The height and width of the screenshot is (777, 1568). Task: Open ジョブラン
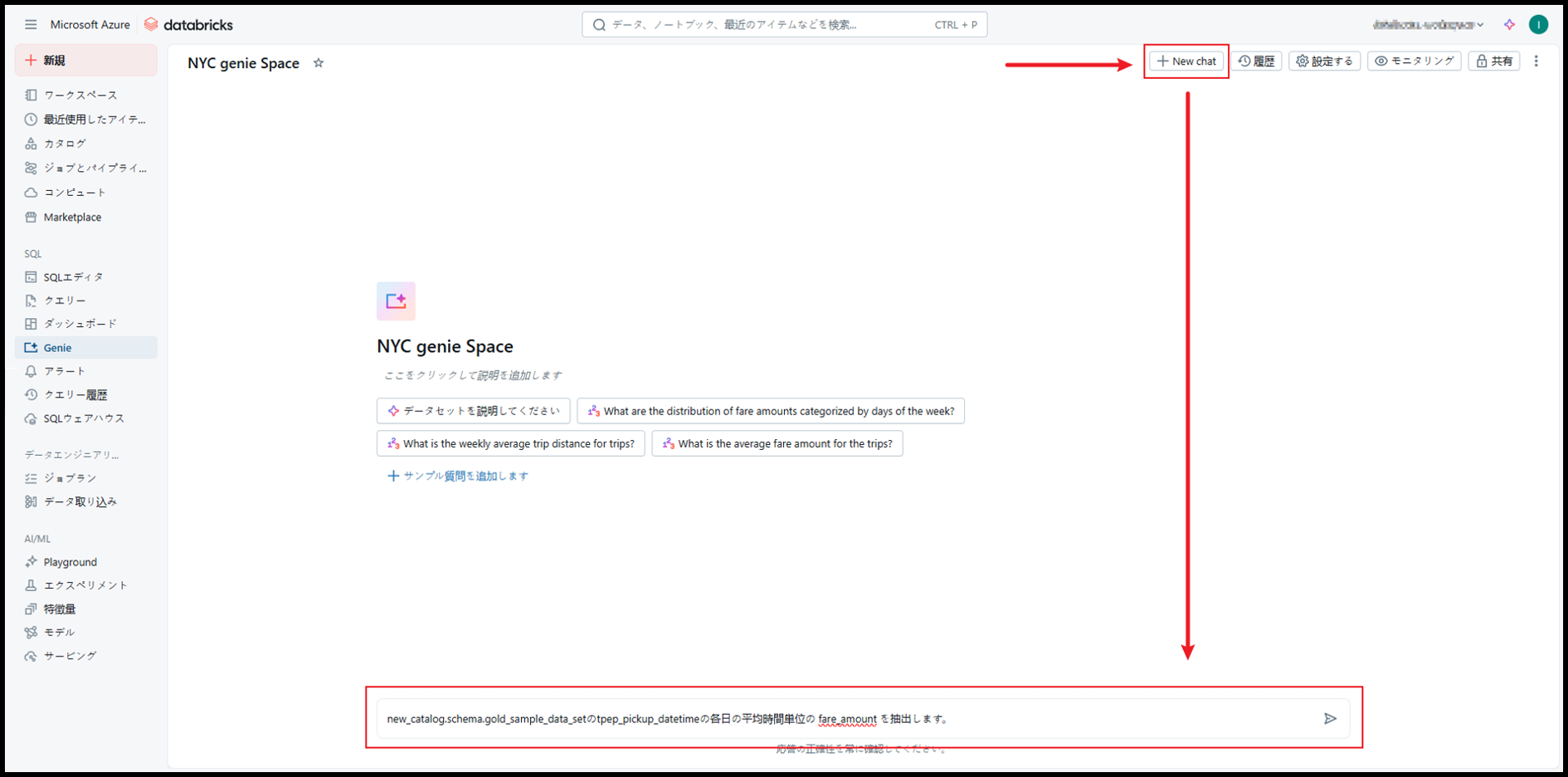(85, 478)
